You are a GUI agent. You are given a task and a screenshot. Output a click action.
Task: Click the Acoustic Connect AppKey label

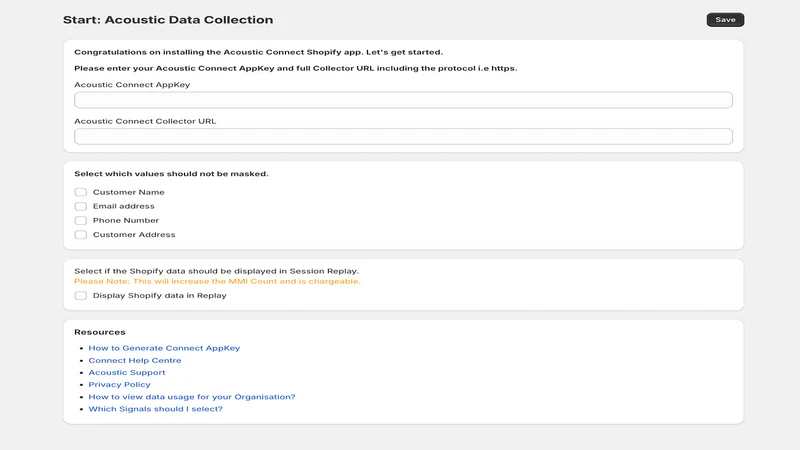click(x=132, y=85)
